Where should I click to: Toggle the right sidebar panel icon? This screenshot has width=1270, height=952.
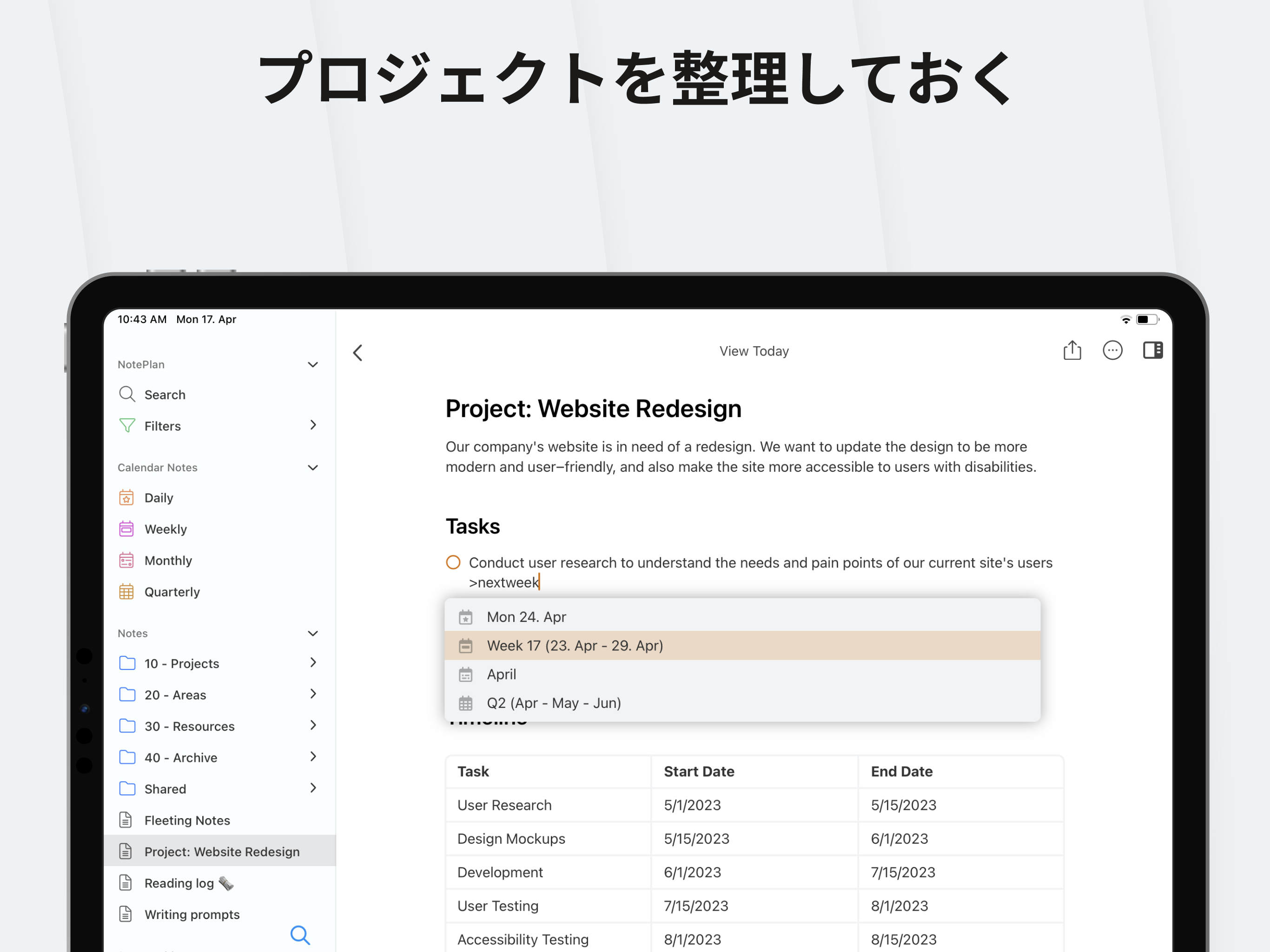pos(1152,350)
